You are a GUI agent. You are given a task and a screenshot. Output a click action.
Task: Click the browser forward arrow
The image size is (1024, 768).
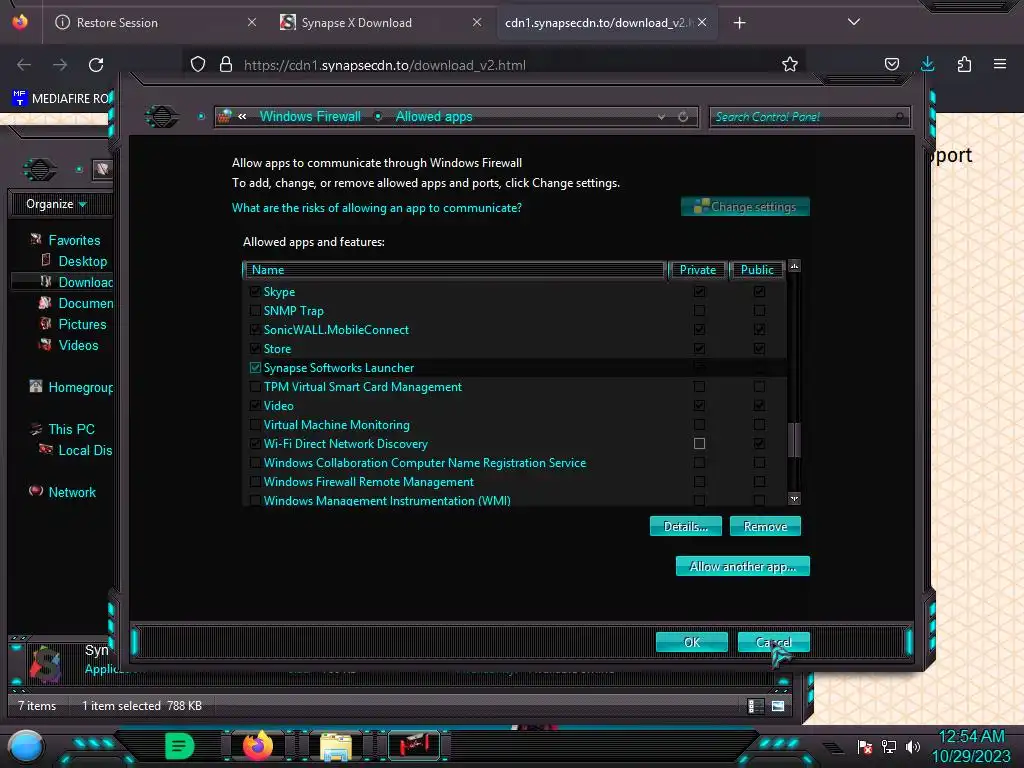tap(60, 65)
